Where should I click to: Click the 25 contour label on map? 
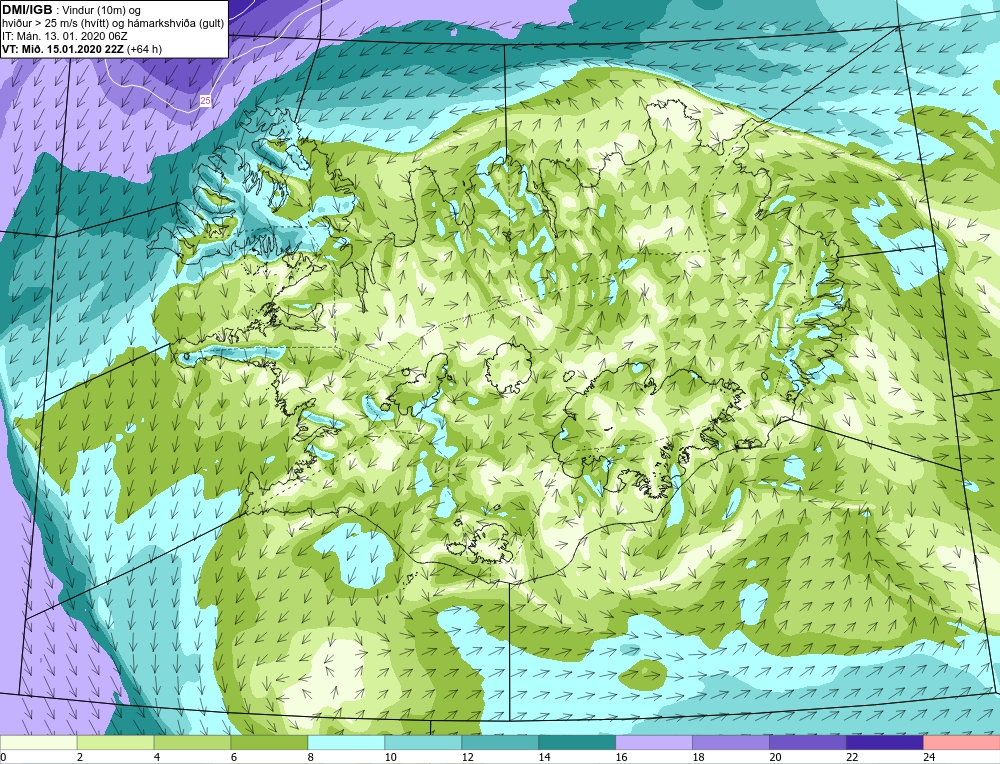pos(205,100)
